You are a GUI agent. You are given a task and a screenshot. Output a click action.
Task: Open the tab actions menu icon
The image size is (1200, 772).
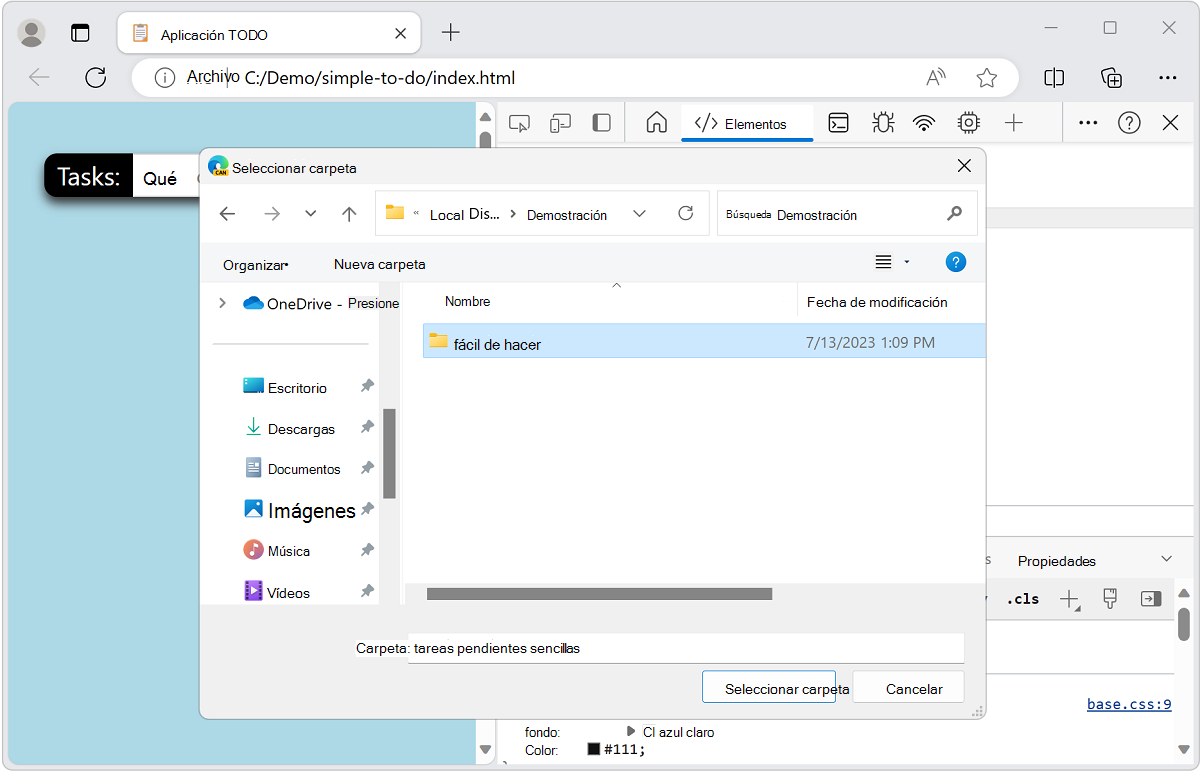80,33
